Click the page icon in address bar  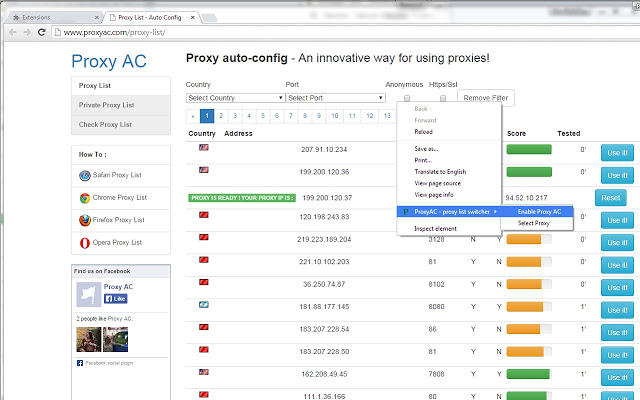(58, 32)
